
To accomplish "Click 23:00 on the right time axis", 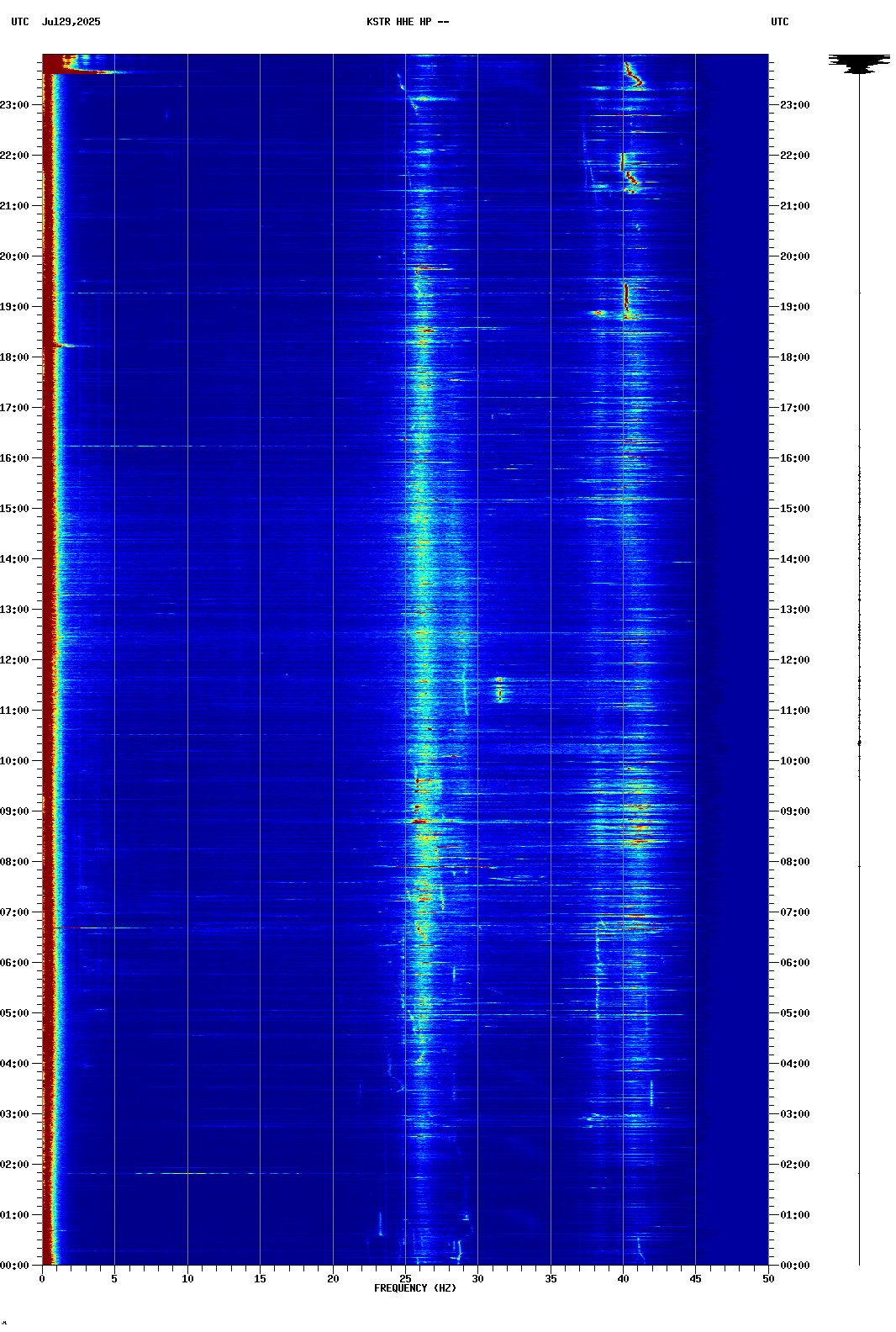I will coord(795,105).
